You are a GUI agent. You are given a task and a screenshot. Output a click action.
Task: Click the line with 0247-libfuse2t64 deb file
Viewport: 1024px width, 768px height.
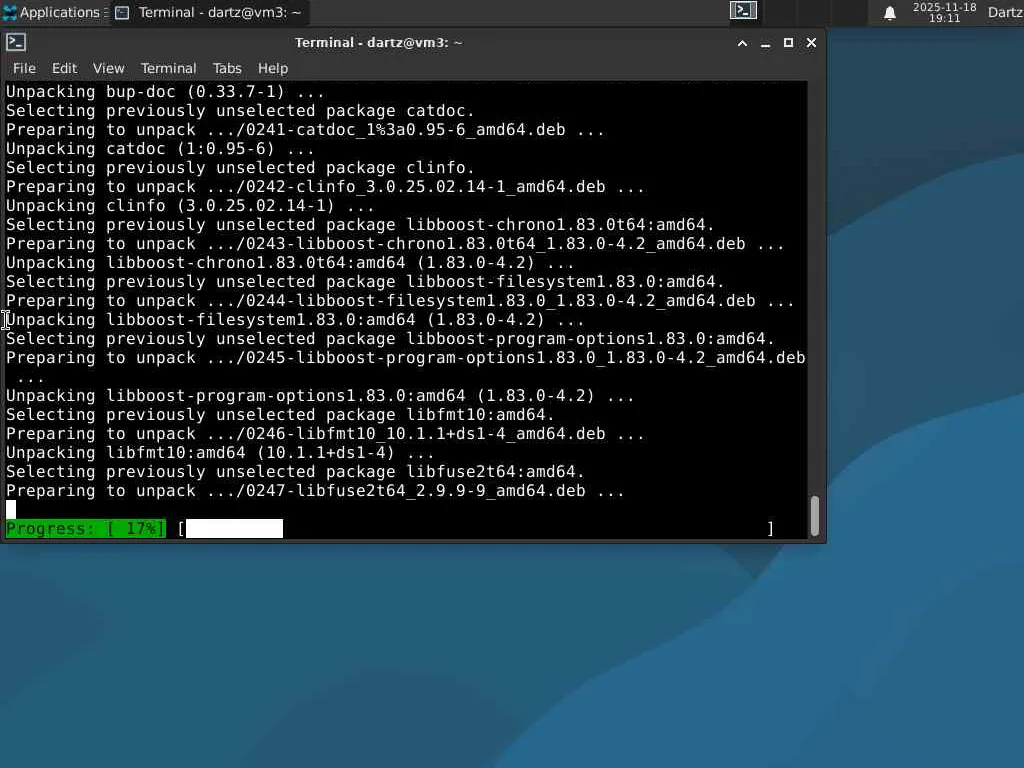pos(315,490)
